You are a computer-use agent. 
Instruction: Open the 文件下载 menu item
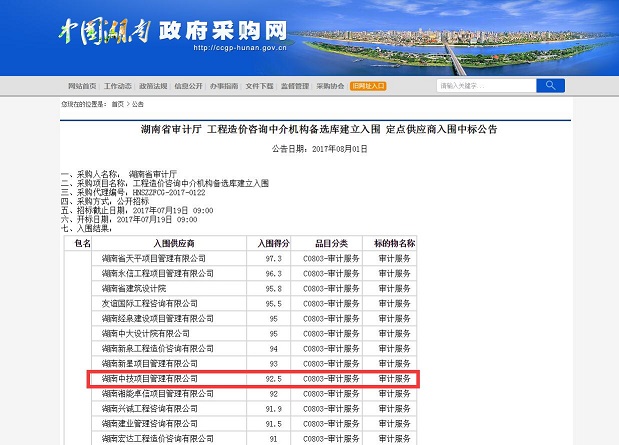(259, 86)
